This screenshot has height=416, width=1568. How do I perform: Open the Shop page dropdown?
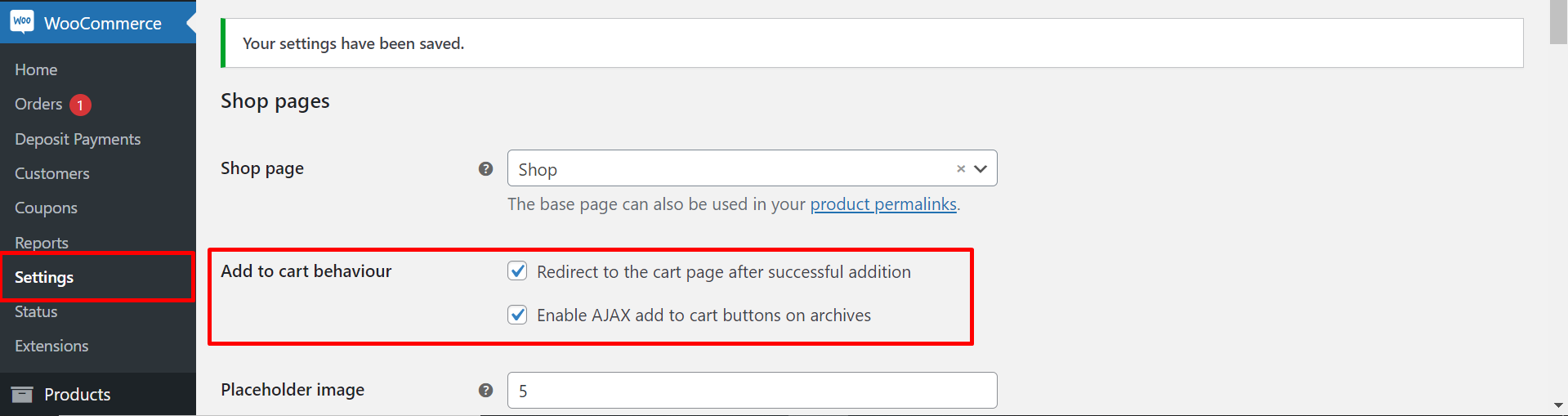point(752,168)
